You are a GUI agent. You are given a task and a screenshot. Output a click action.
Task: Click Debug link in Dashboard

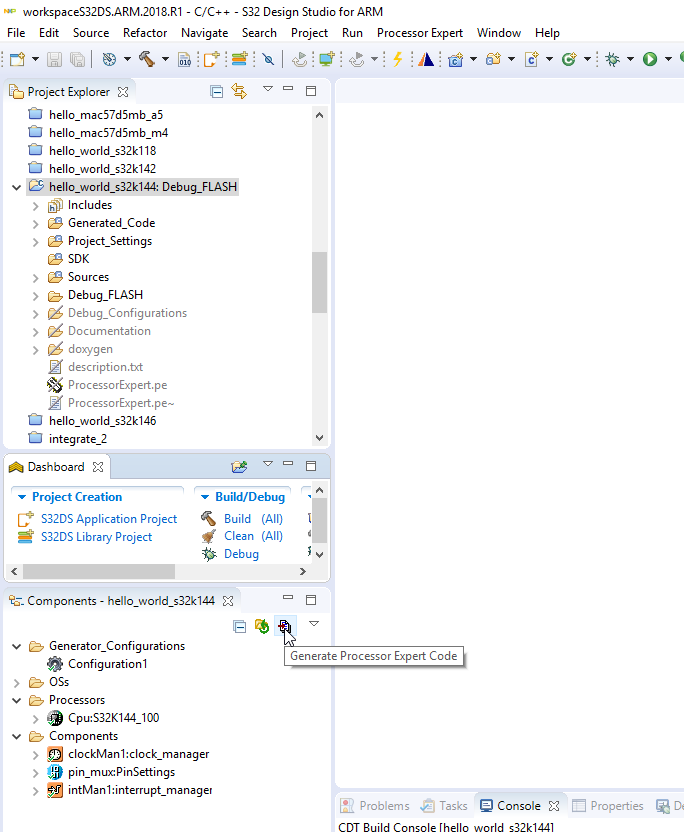(241, 554)
